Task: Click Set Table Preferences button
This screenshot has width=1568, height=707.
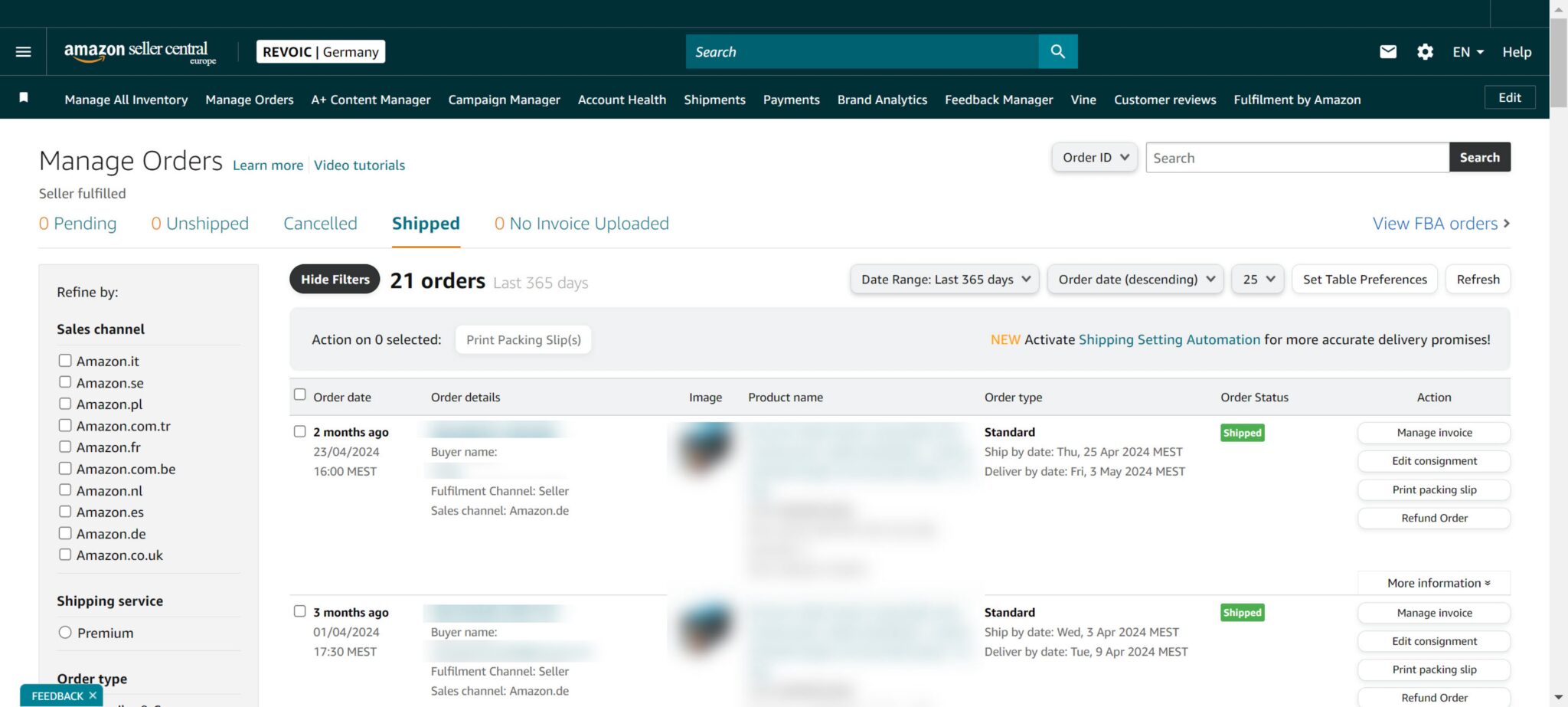Action: point(1365,280)
